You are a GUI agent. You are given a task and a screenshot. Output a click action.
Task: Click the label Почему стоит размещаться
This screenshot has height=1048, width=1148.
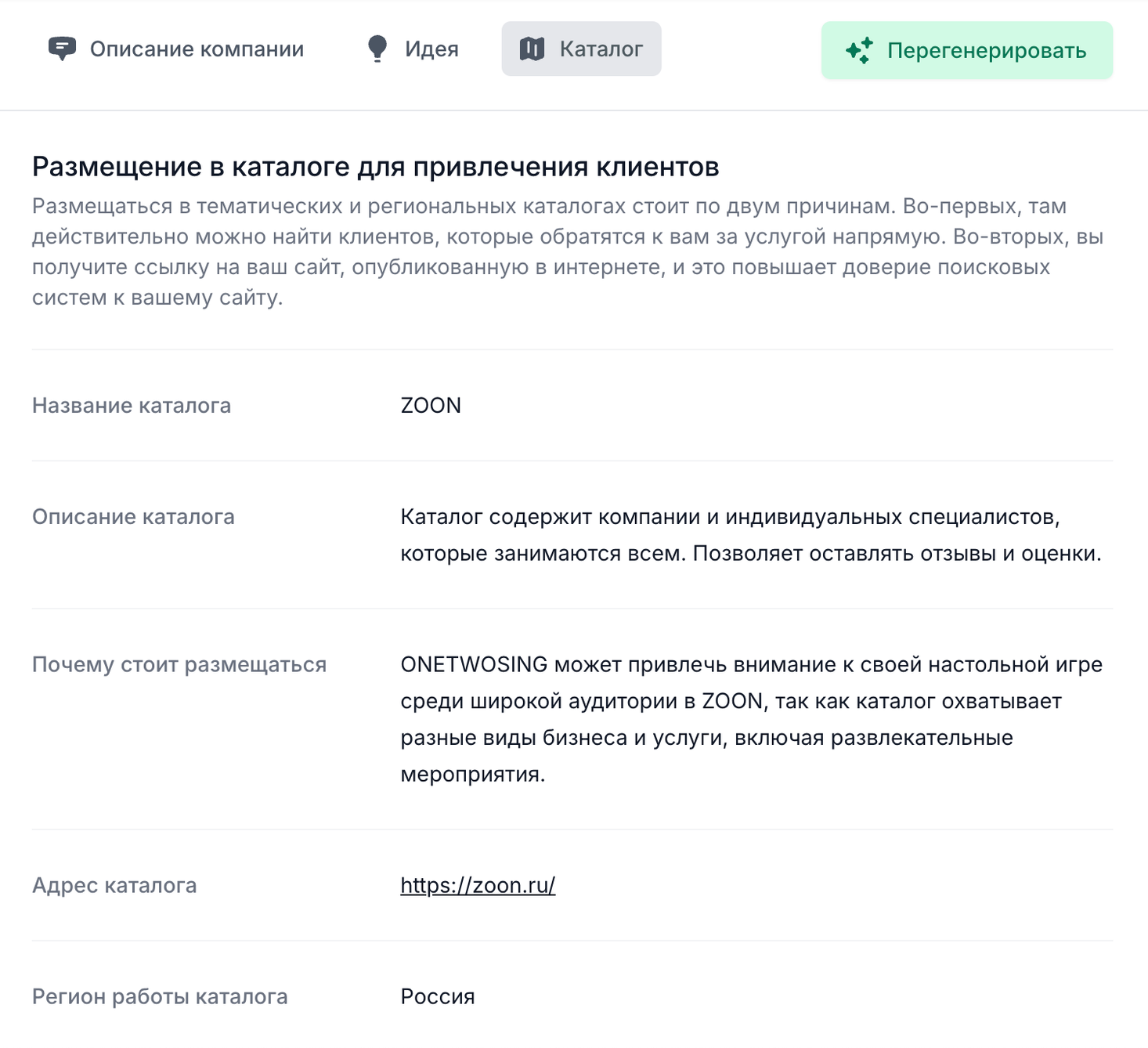pos(179,664)
